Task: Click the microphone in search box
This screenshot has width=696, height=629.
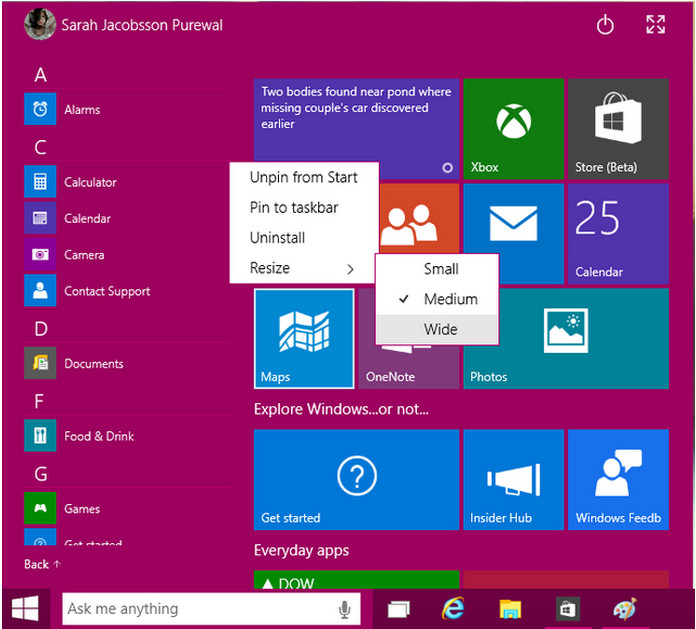Action: [x=344, y=609]
